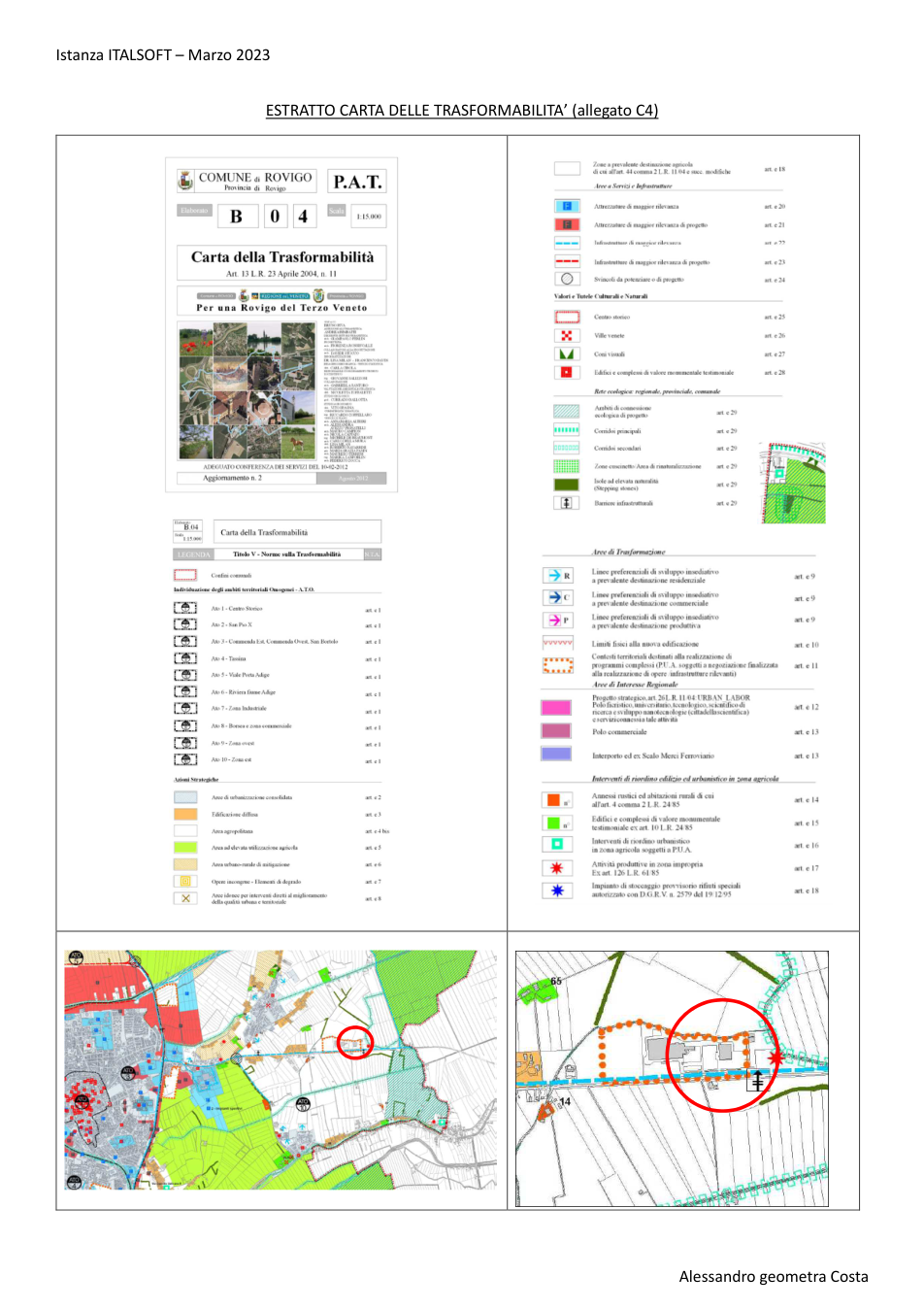Click the Svincoli da potenziare circle symbol
924x1309 pixels.
click(567, 280)
